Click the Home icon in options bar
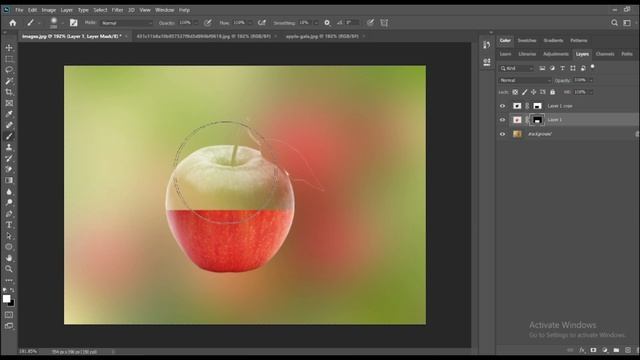The image size is (640, 360). pyautogui.click(x=13, y=23)
